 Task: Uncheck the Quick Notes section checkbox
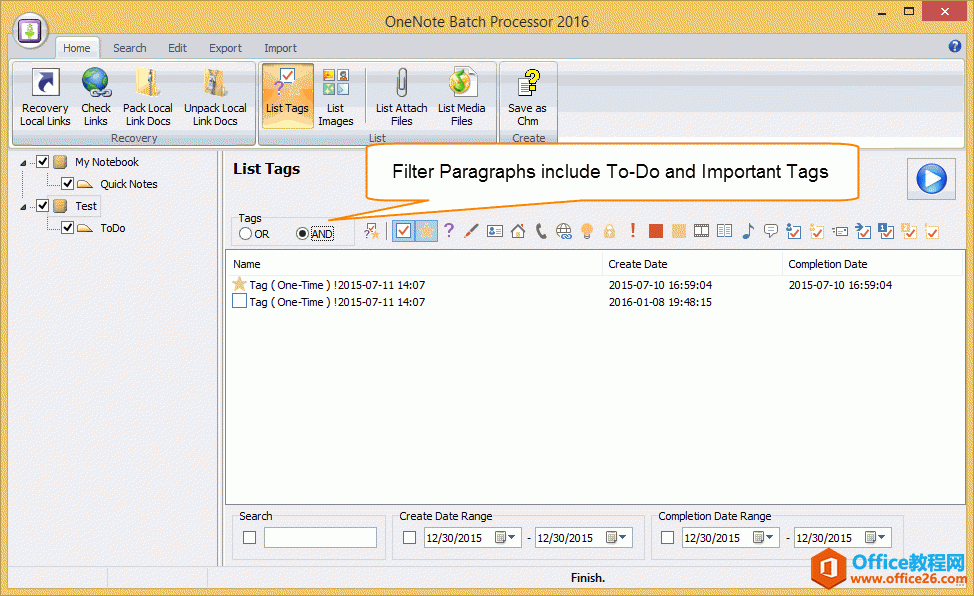coord(67,184)
